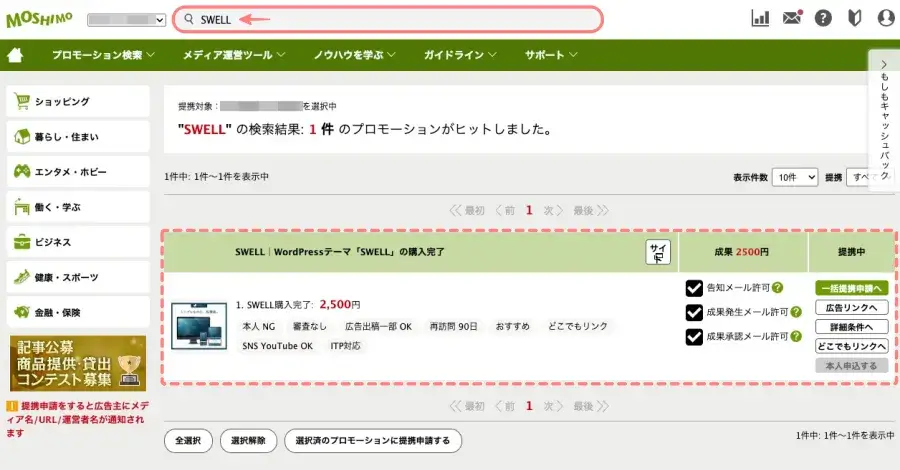Open the MOSHIMO logo home link
Image resolution: width=900 pixels, height=470 pixels.
[x=39, y=19]
